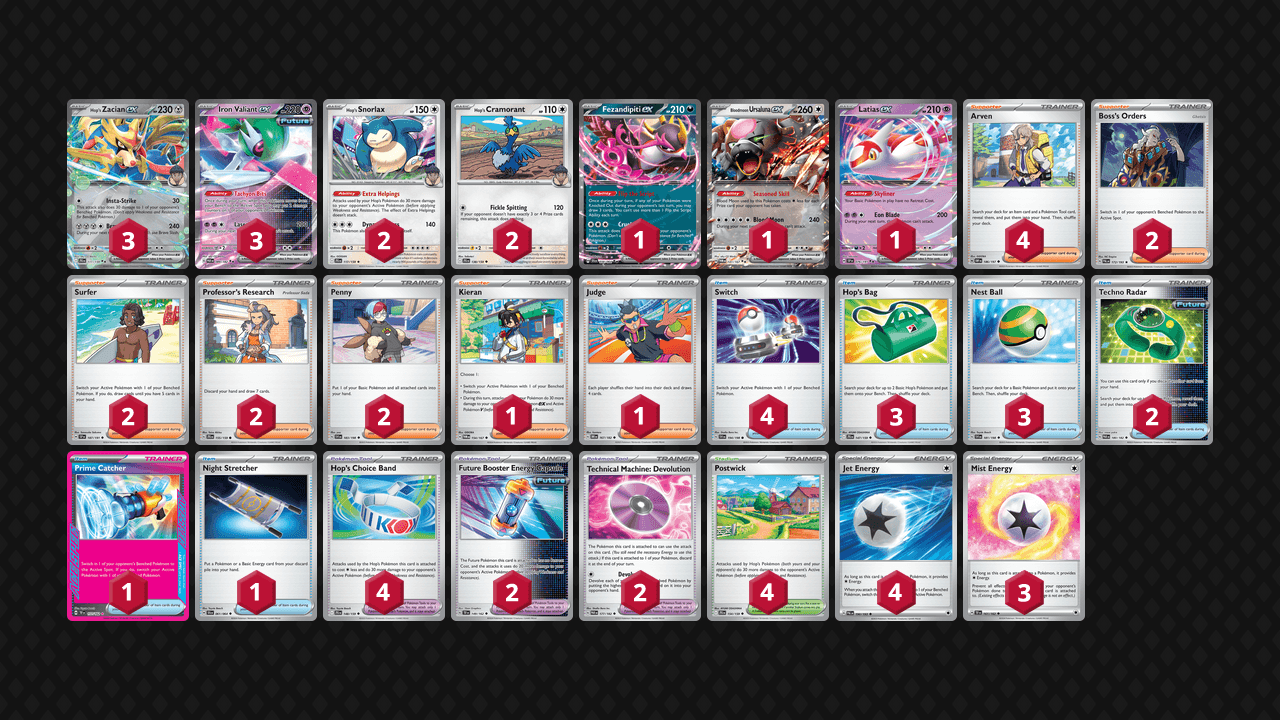The image size is (1280, 720).
Task: Select the Iron Valiant ex card
Action: click(256, 184)
